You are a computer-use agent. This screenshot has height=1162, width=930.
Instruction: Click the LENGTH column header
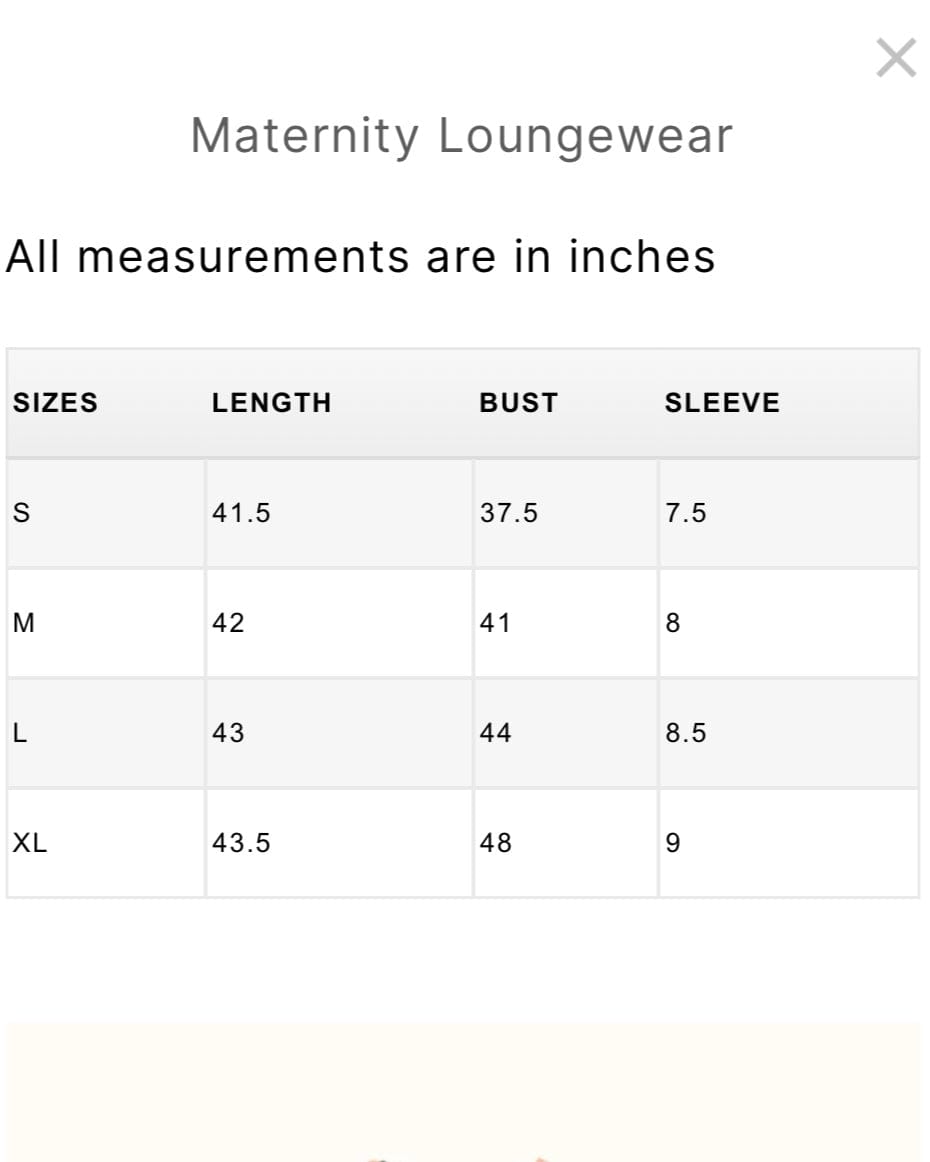click(x=271, y=403)
